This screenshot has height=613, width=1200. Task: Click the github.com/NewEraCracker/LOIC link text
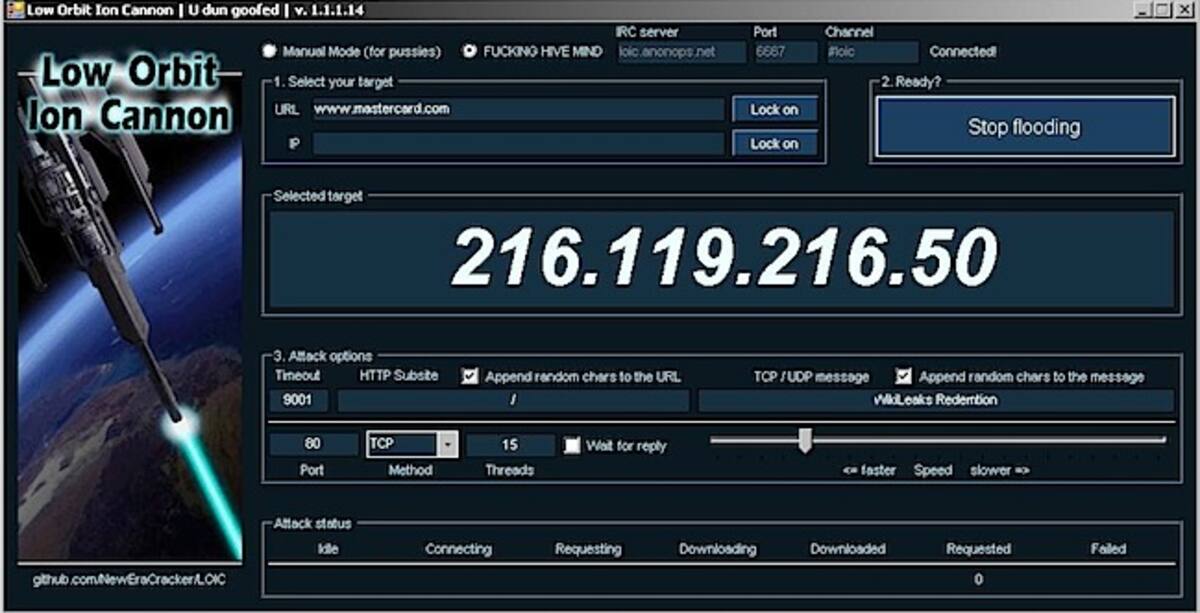129,580
